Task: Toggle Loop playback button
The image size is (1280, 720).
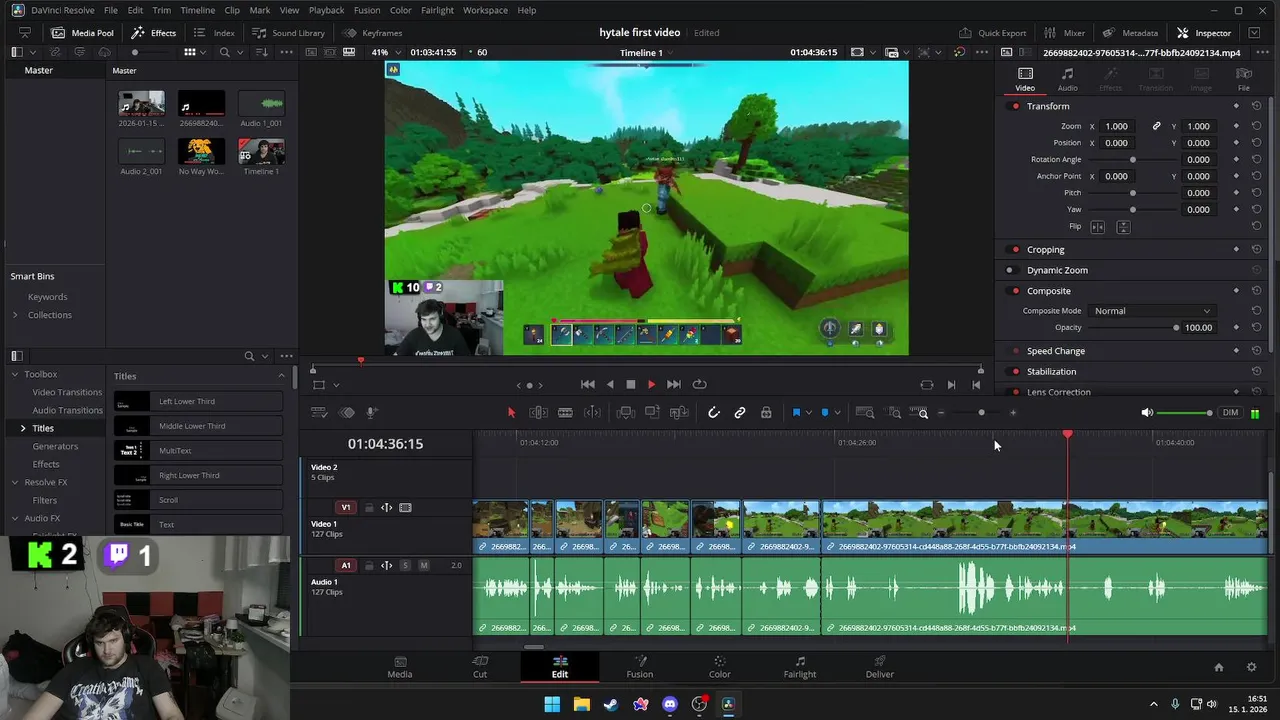Action: tap(700, 384)
